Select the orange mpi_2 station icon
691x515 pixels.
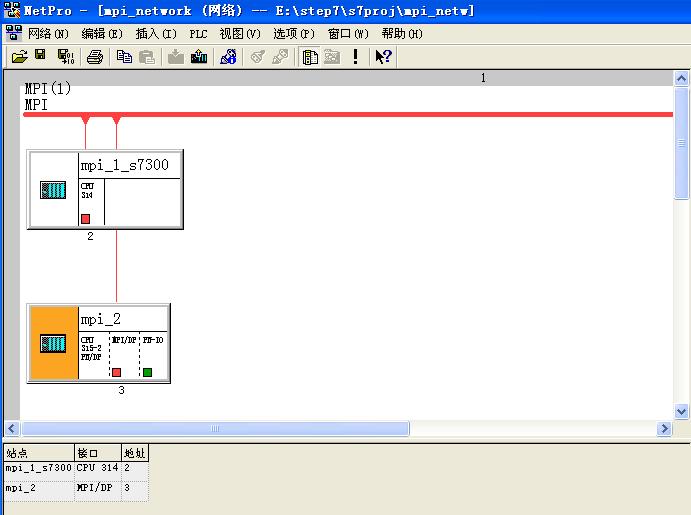pos(53,343)
